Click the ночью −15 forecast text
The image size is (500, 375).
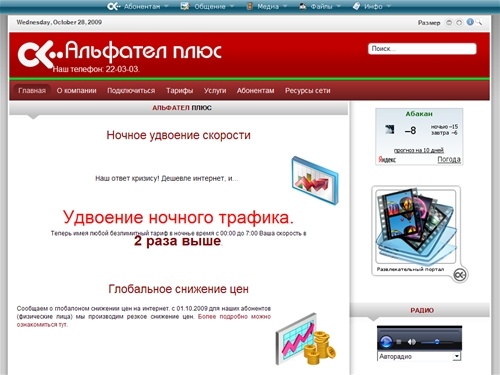pyautogui.click(x=444, y=127)
